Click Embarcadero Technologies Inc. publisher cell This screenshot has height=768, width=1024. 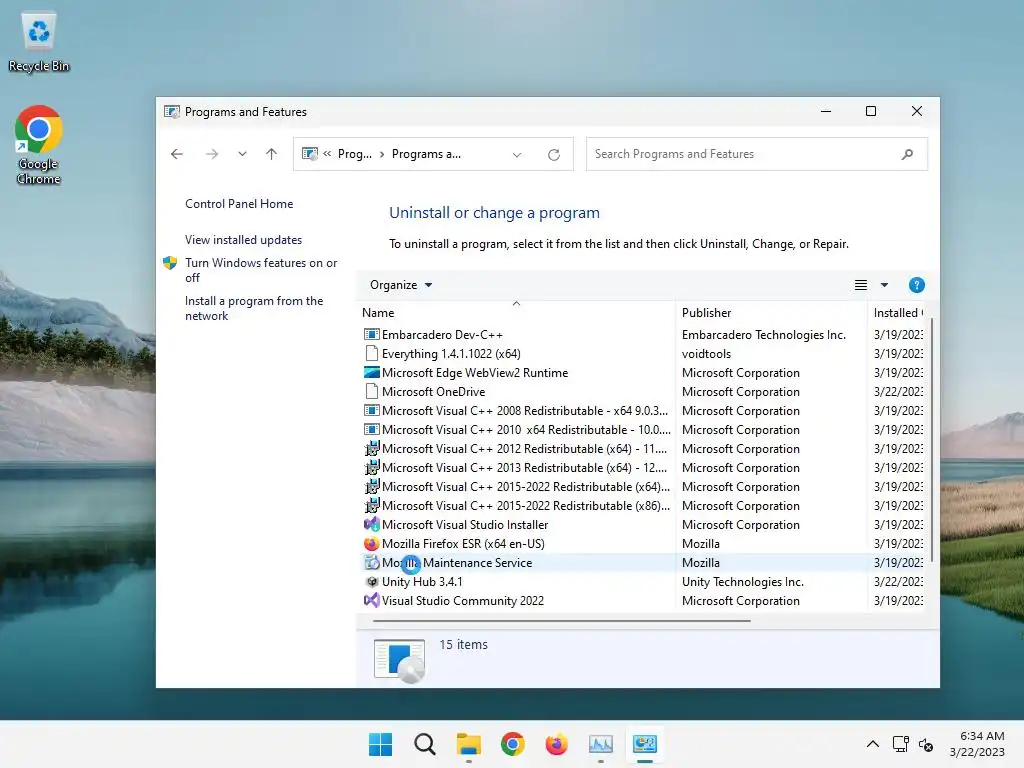click(763, 334)
